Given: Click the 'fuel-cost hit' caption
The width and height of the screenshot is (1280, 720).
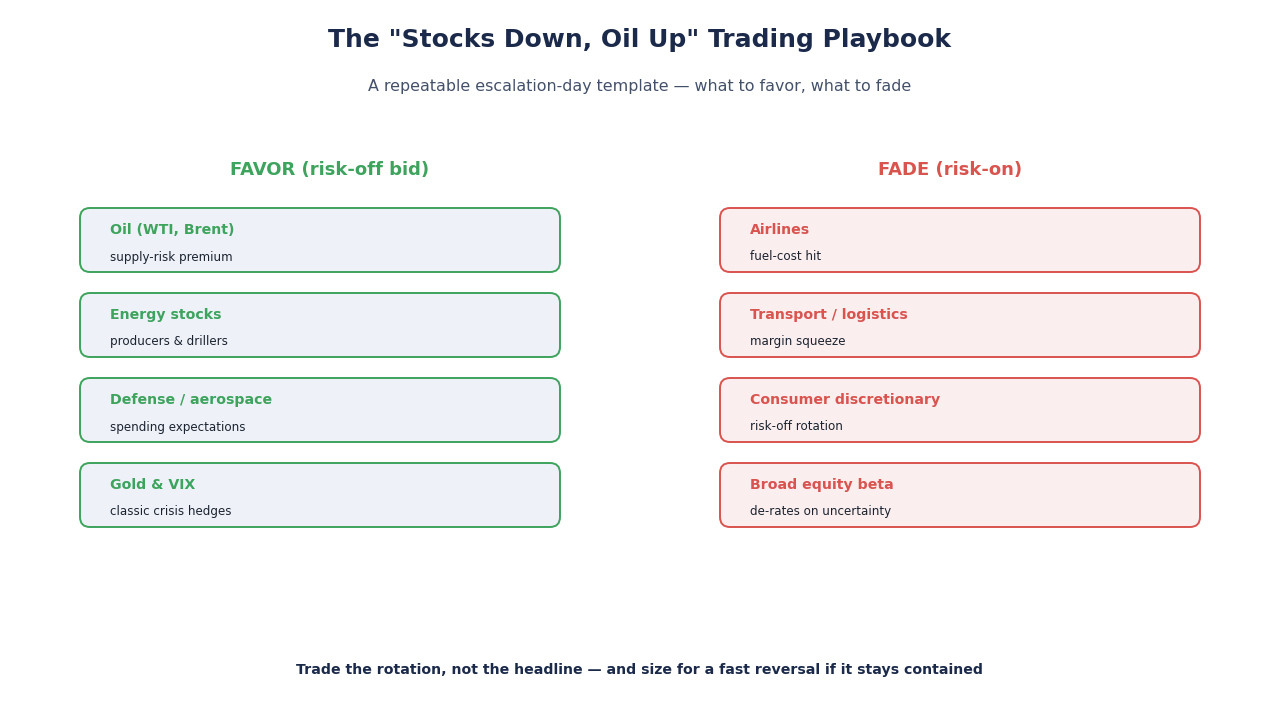Looking at the screenshot, I should pyautogui.click(x=785, y=256).
